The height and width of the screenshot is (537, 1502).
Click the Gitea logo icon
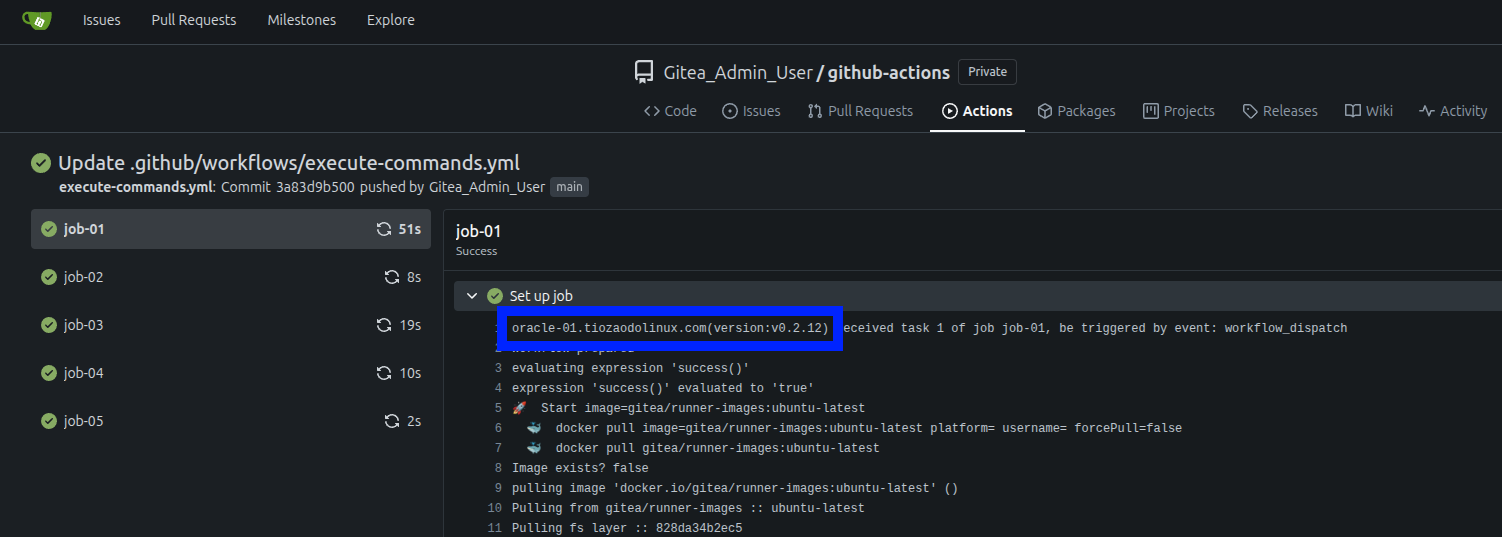point(37,20)
